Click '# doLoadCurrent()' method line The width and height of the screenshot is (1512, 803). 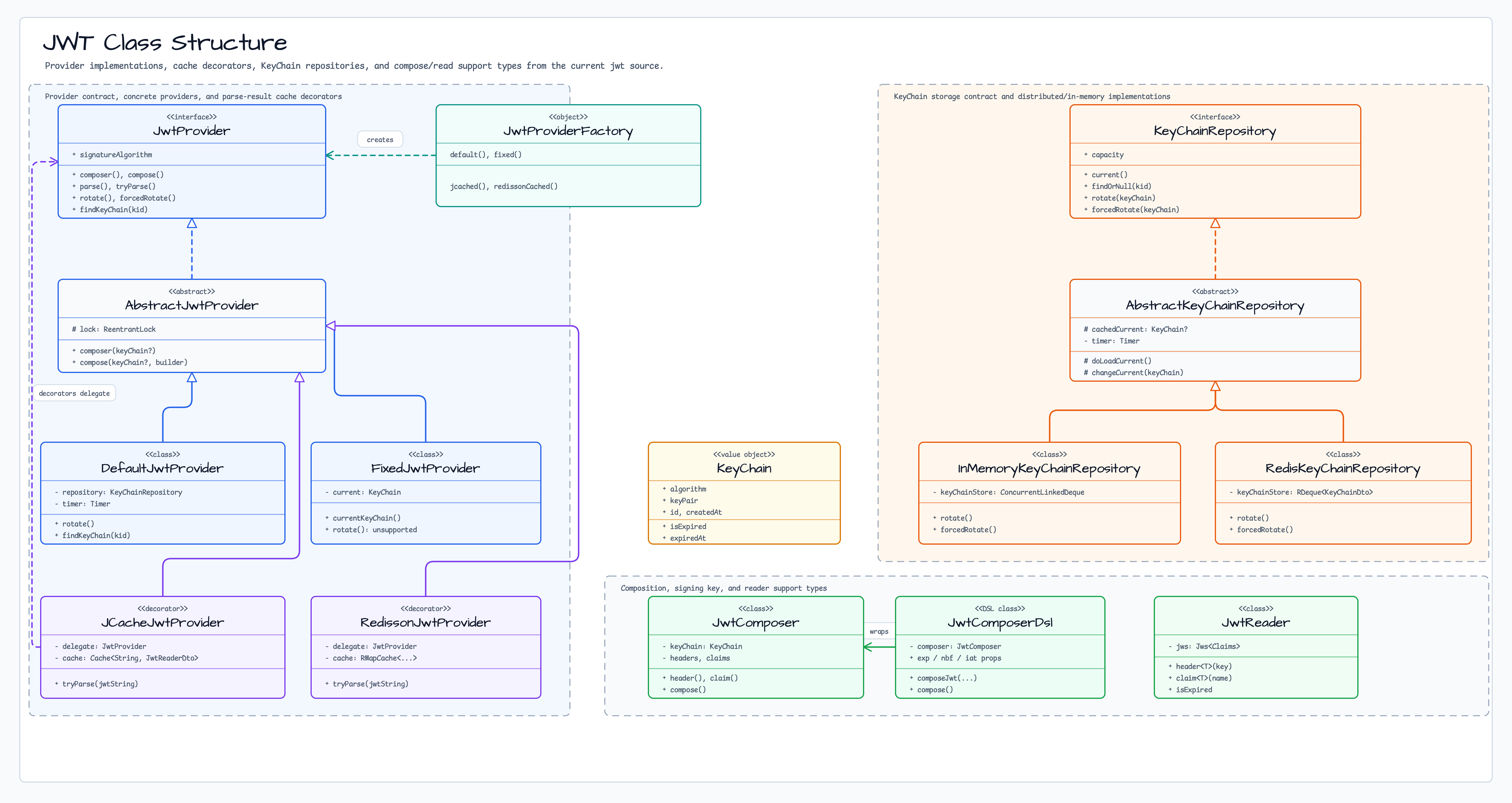(x=1117, y=361)
